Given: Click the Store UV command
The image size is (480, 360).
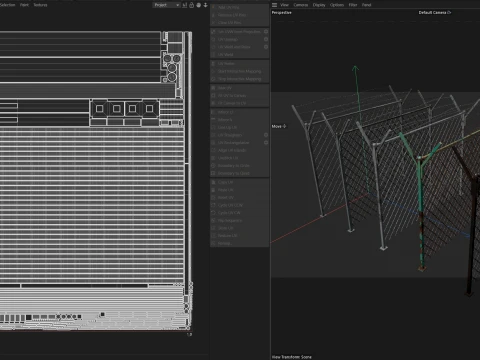Looking at the screenshot, I should [x=240, y=228].
